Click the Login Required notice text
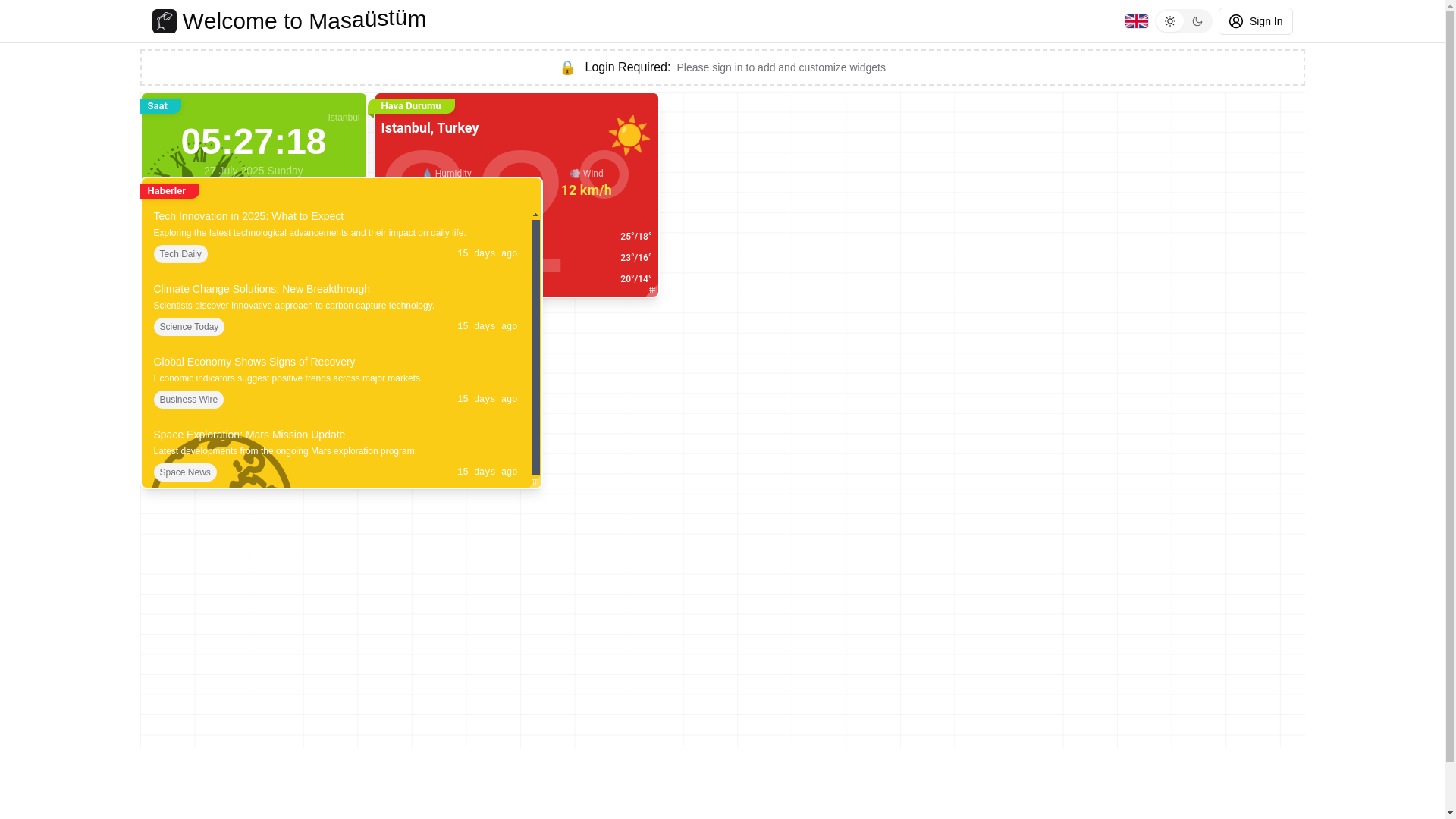1456x819 pixels. tap(627, 67)
